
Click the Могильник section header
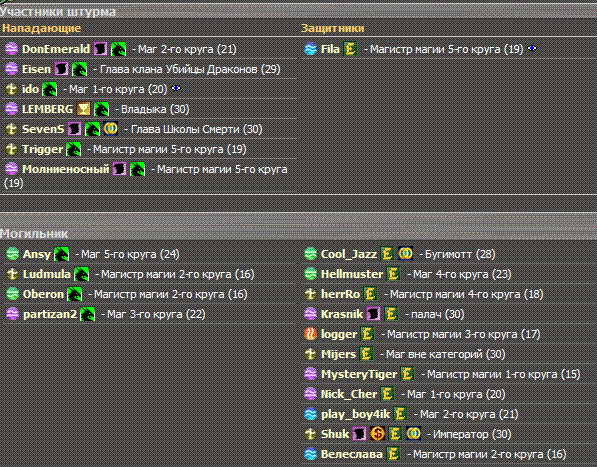click(x=34, y=233)
